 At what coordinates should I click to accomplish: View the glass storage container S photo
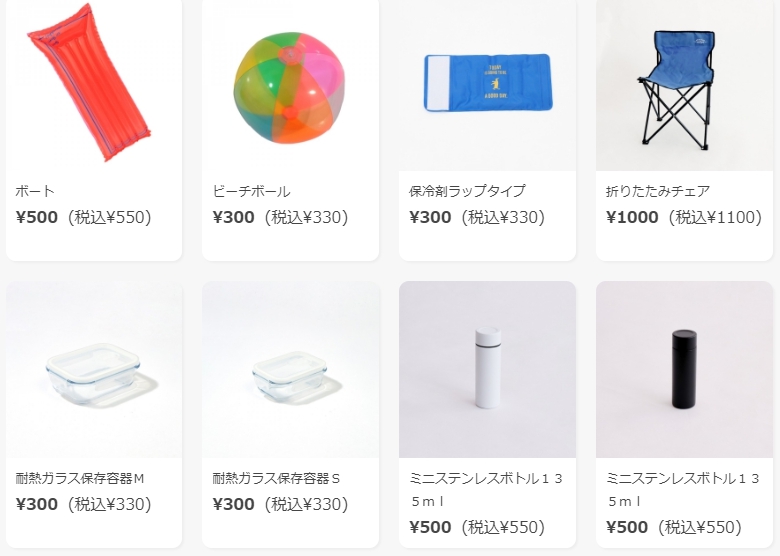pyautogui.click(x=291, y=370)
